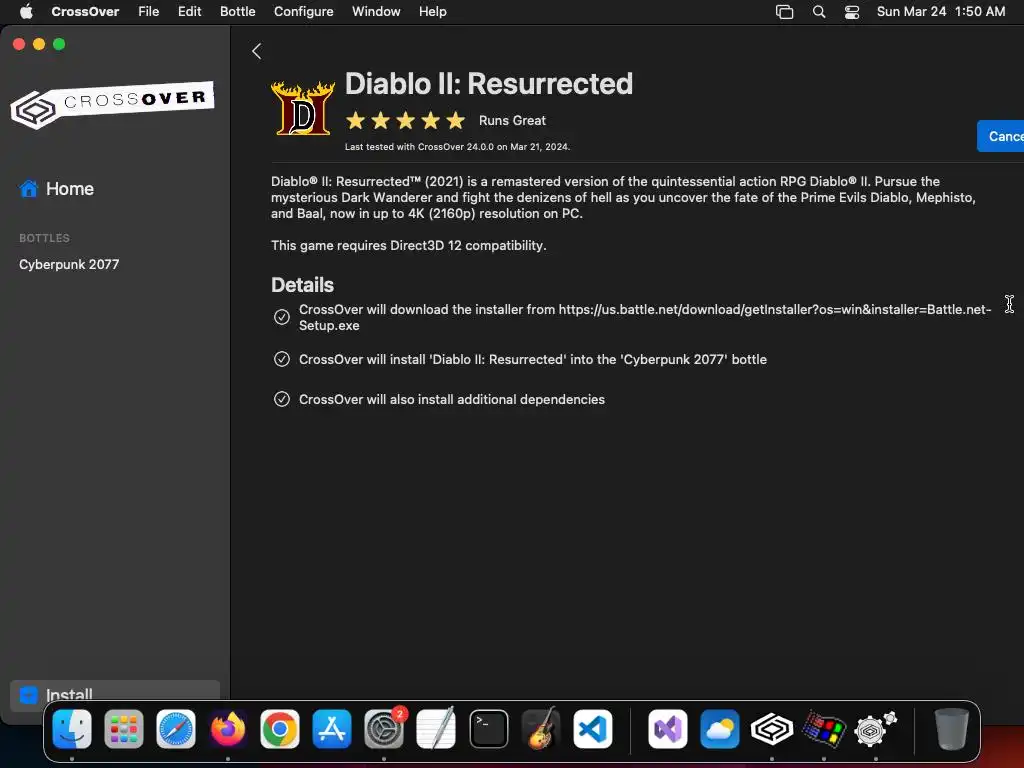Click the bottle install checkmark detail
Screen dimensions: 1024x768
(281, 359)
